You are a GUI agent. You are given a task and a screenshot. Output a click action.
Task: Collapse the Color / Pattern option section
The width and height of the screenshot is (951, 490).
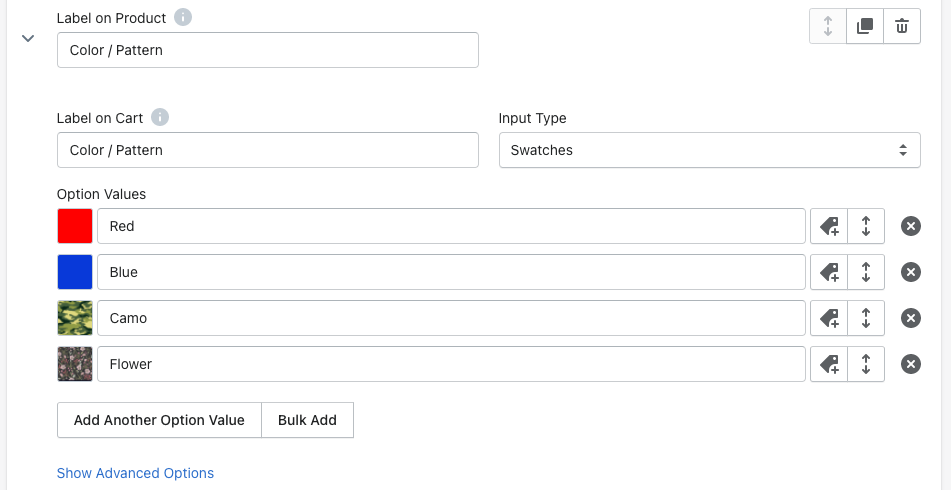(28, 38)
